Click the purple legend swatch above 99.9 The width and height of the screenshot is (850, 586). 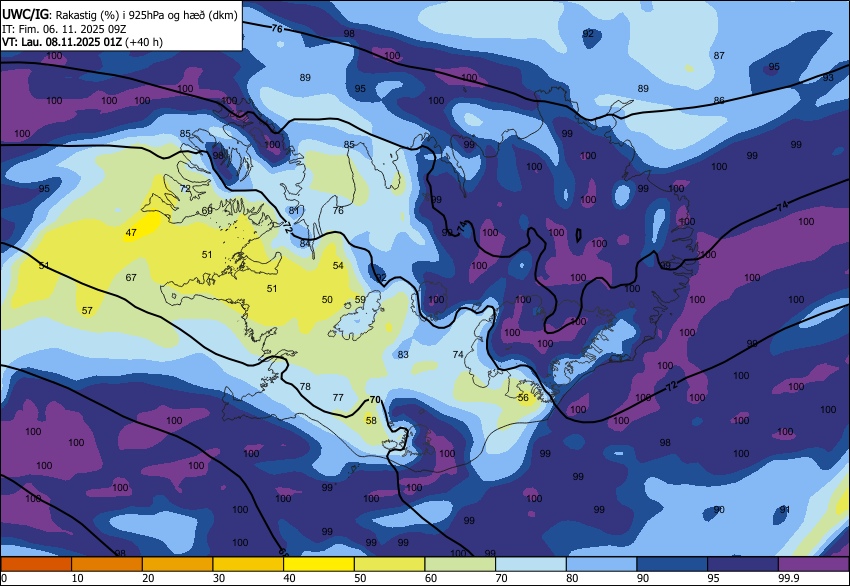coord(813,564)
